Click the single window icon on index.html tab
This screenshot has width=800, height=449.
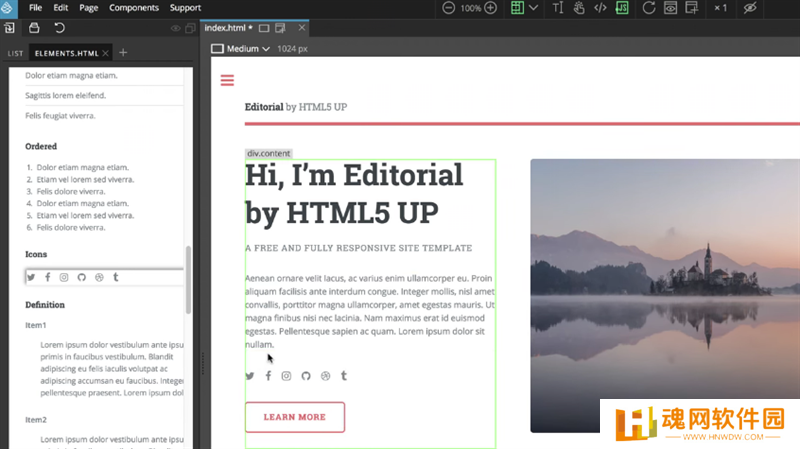click(x=264, y=28)
